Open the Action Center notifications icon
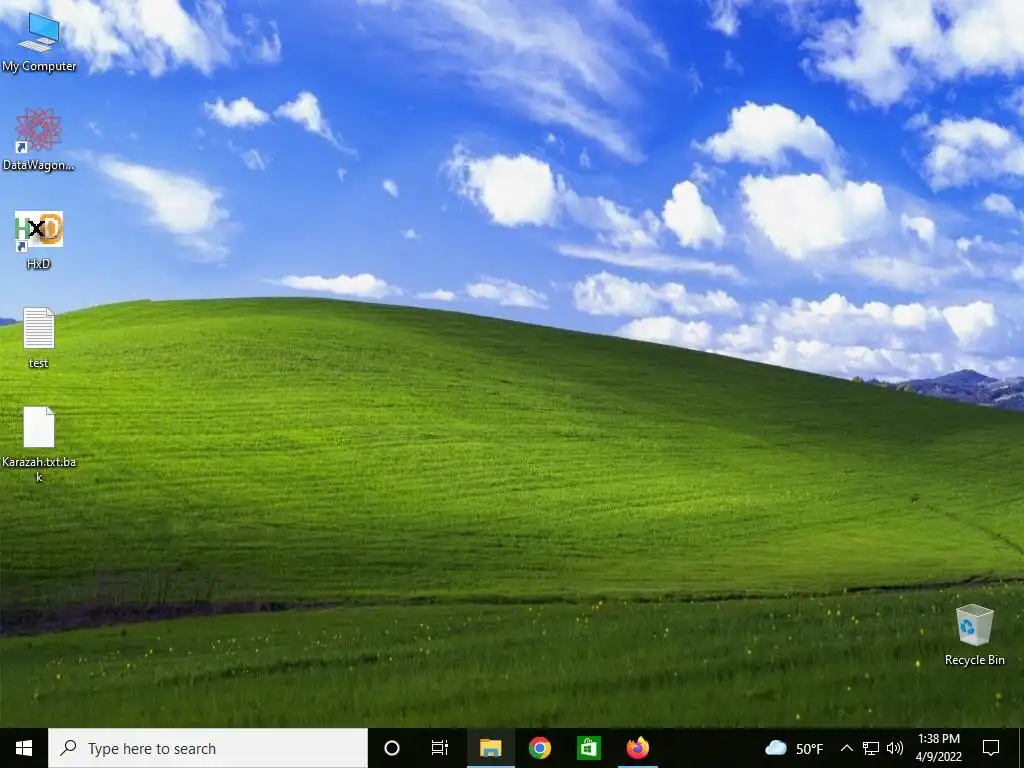1024x768 pixels. pyautogui.click(x=991, y=748)
